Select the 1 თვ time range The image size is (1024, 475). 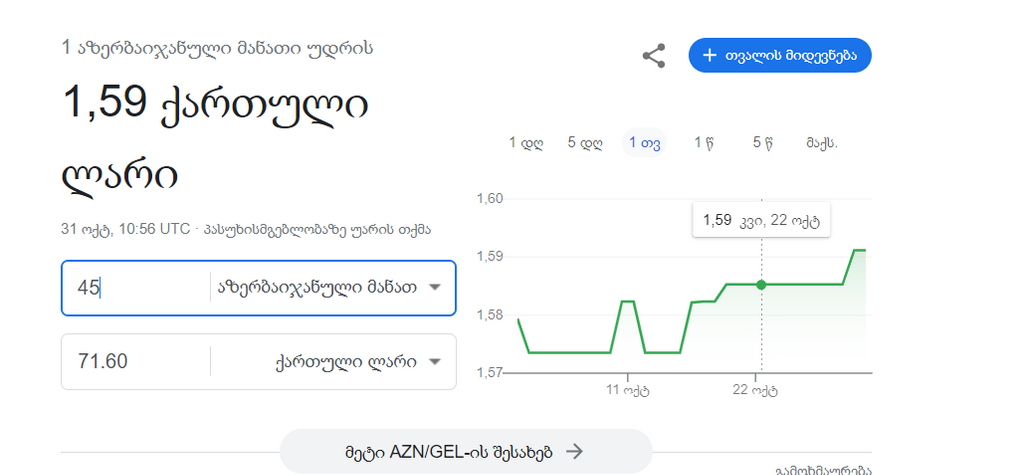645,143
